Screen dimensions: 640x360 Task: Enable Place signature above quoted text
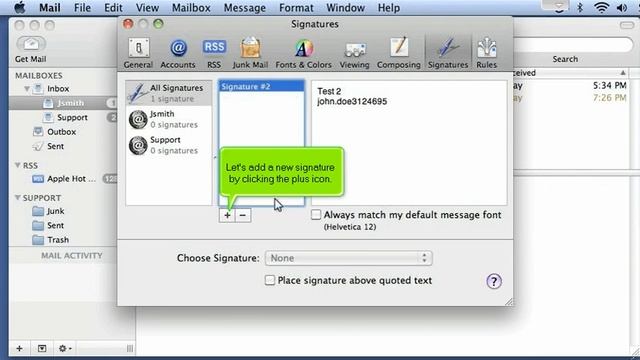point(269,280)
